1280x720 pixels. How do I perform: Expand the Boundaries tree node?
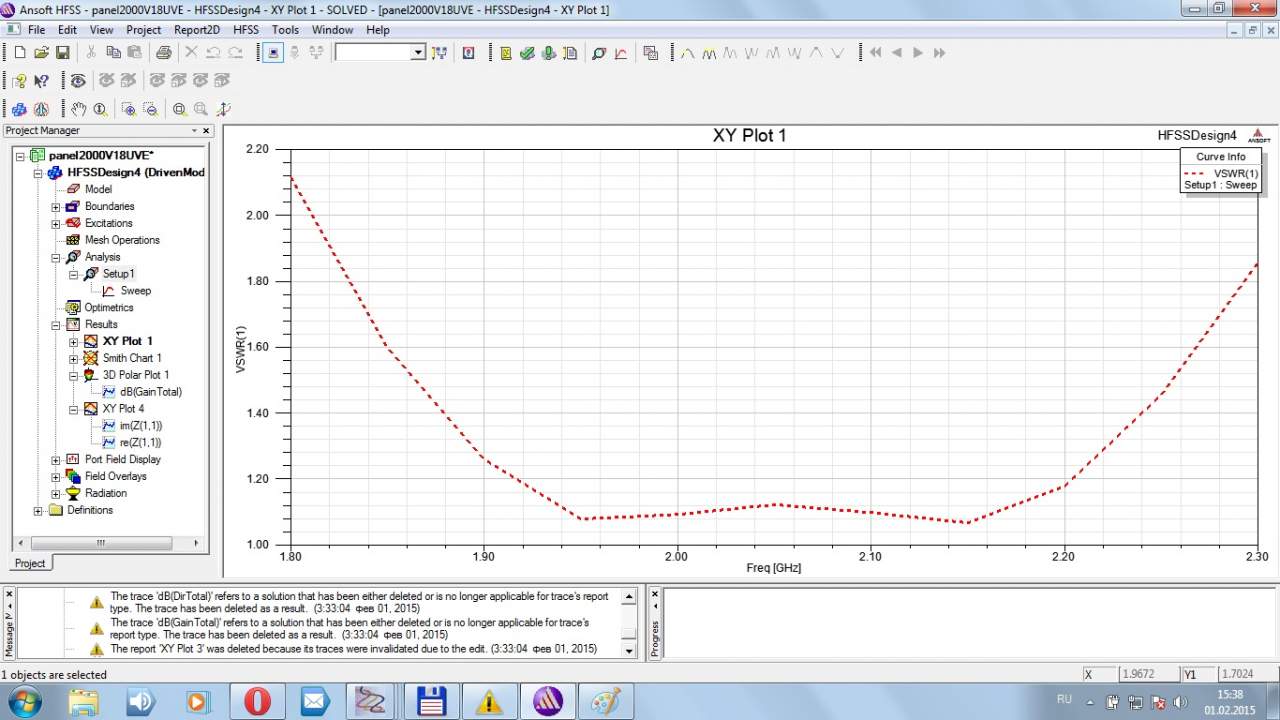pos(56,207)
